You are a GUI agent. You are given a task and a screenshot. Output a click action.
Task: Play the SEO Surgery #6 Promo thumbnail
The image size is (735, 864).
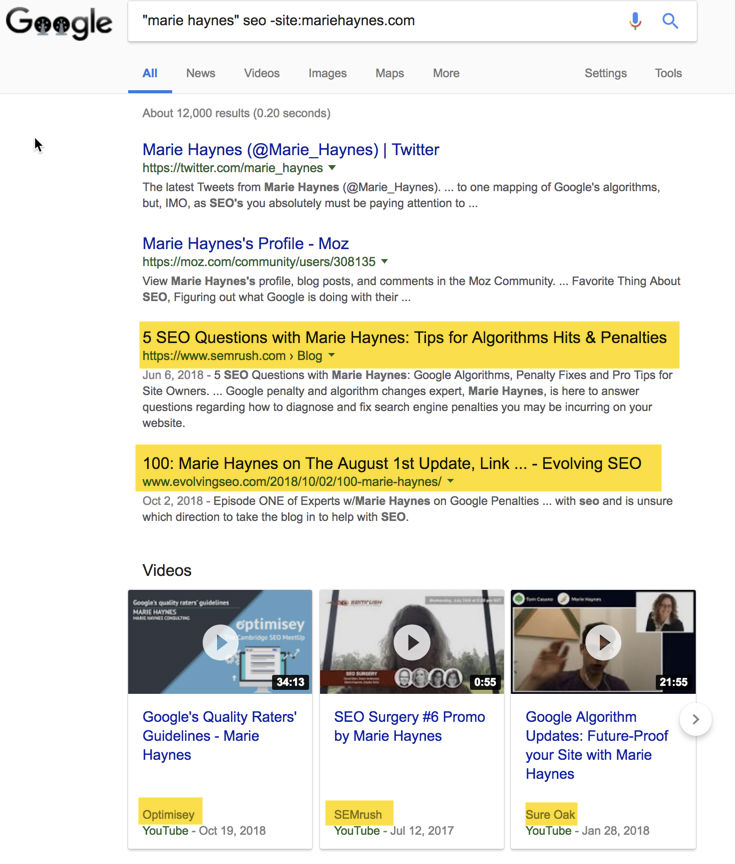[x=412, y=642]
